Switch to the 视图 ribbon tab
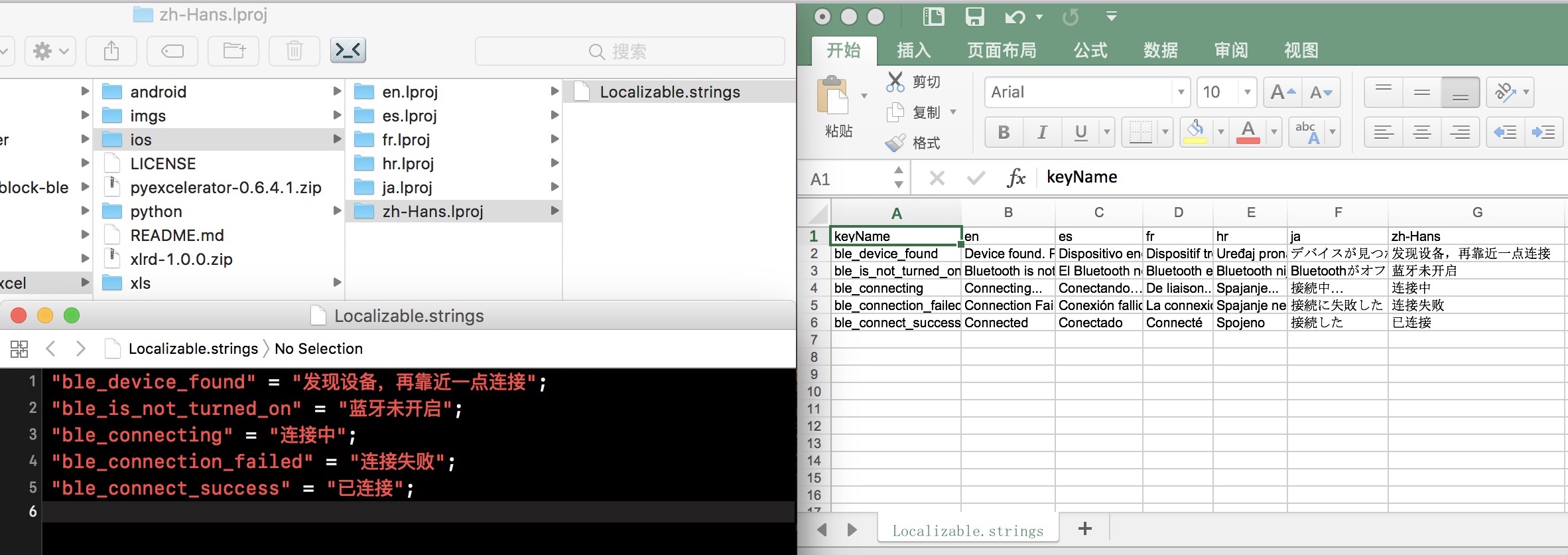 pyautogui.click(x=1301, y=50)
